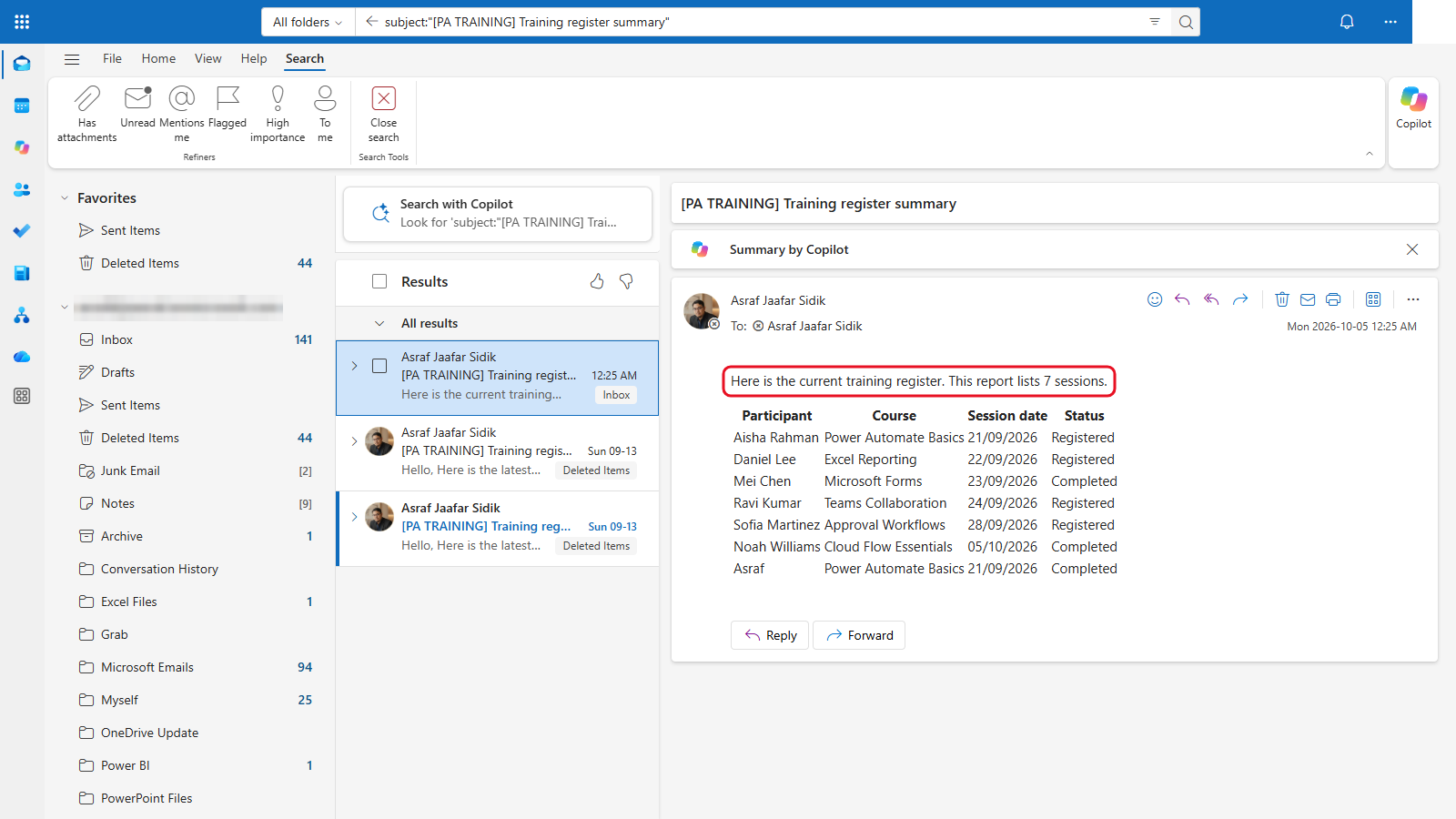Collapse the Favorites section
This screenshot has width=1456, height=819.
pos(65,198)
